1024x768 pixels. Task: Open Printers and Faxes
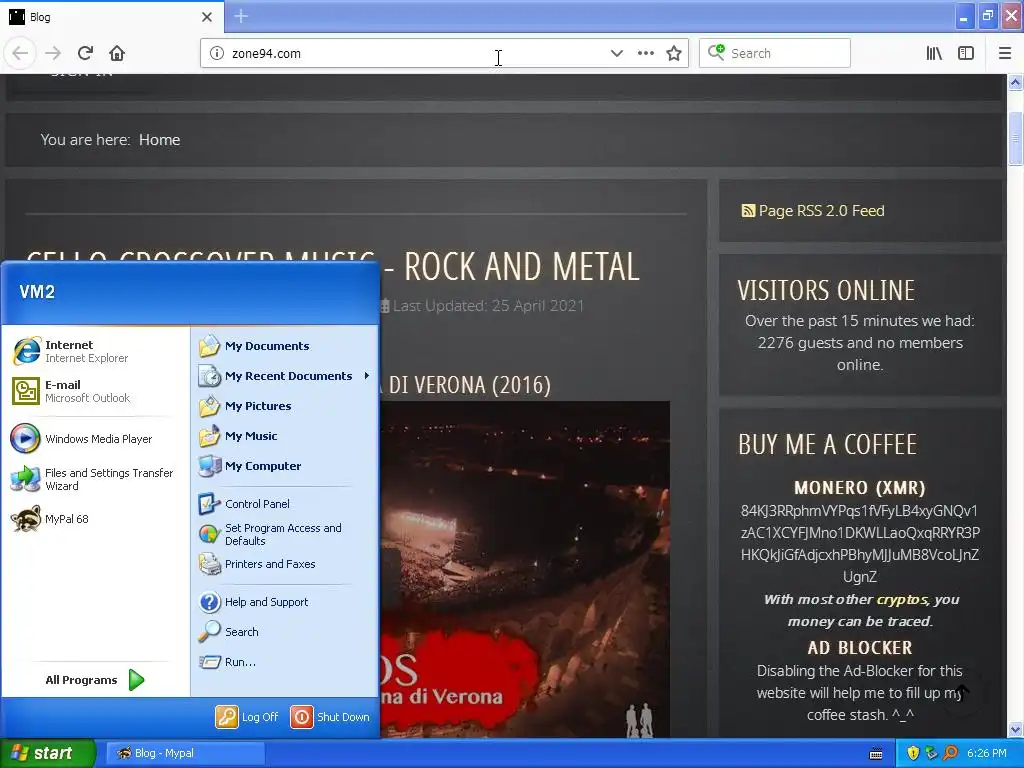coord(285,564)
